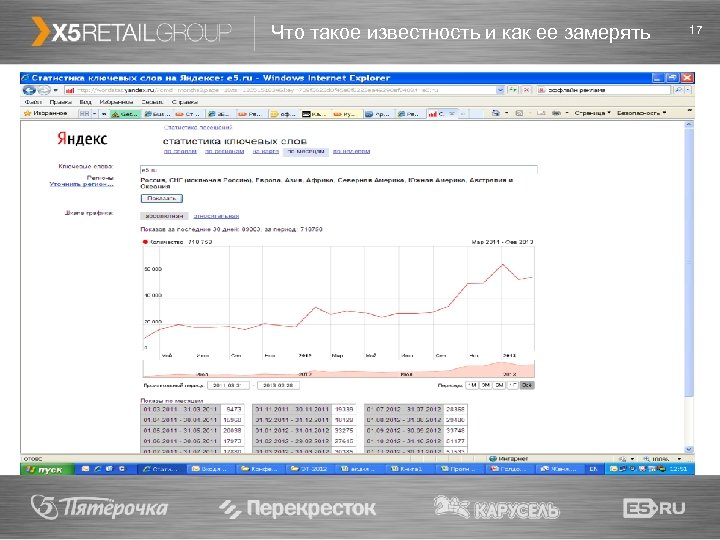The width and height of the screenshot is (720, 540).
Task: Expand the tab list dropdown next to Quick Tabs
Action: click(x=95, y=113)
